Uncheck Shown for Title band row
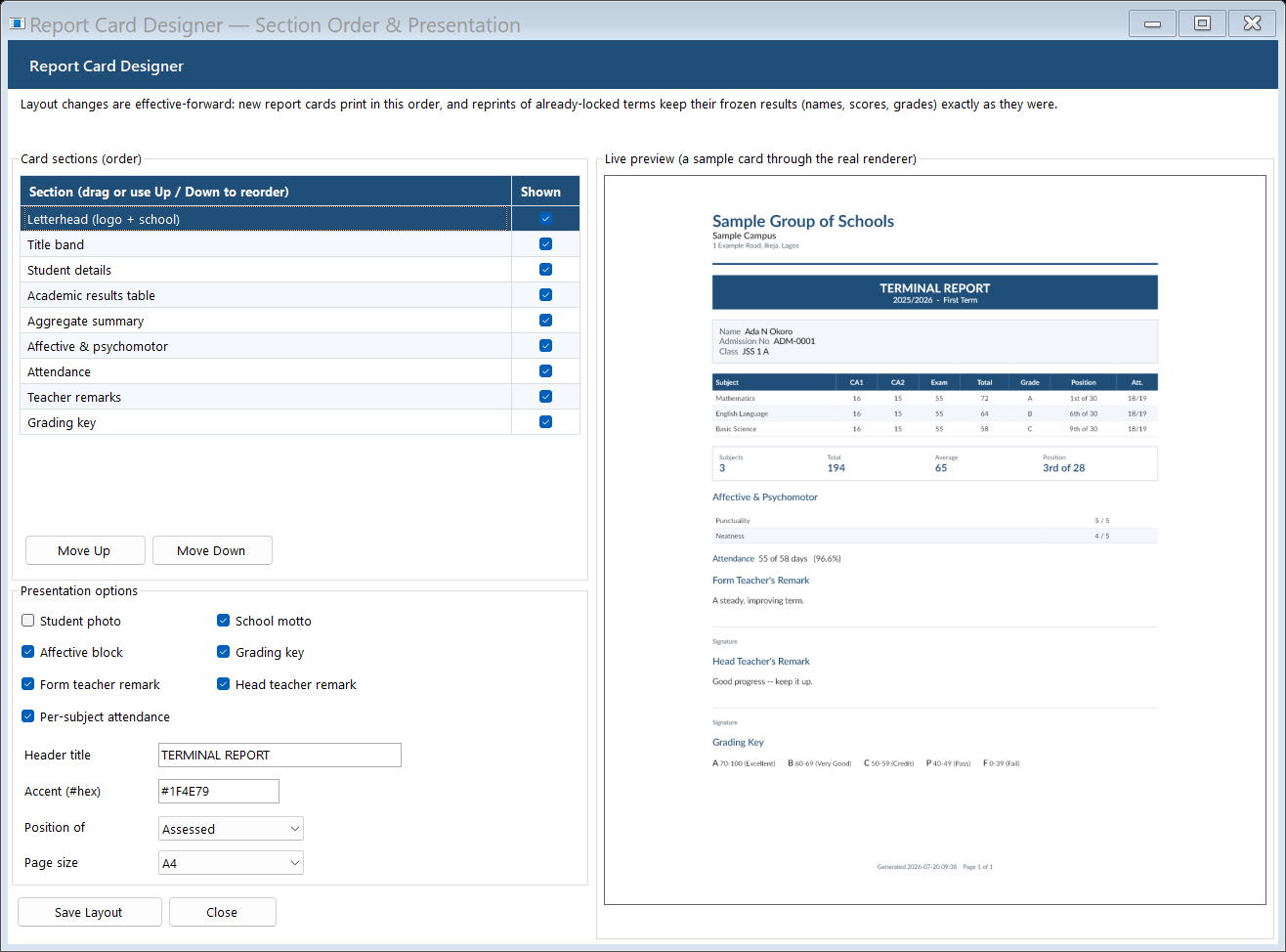1286x952 pixels. click(x=545, y=244)
